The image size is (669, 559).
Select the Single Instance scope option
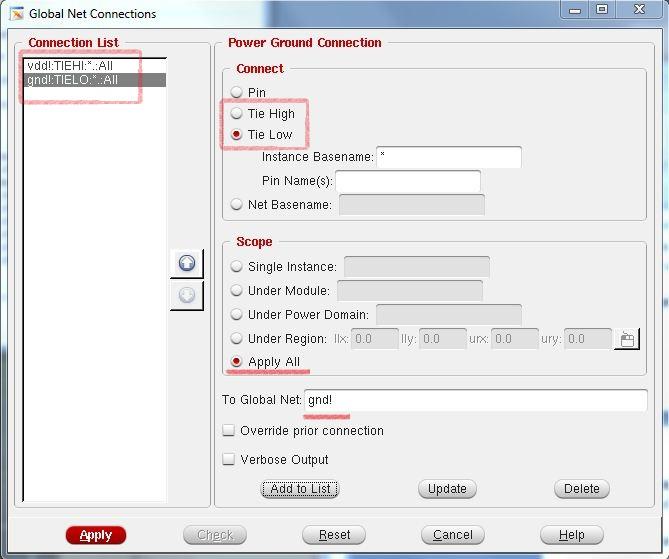pyautogui.click(x=237, y=267)
